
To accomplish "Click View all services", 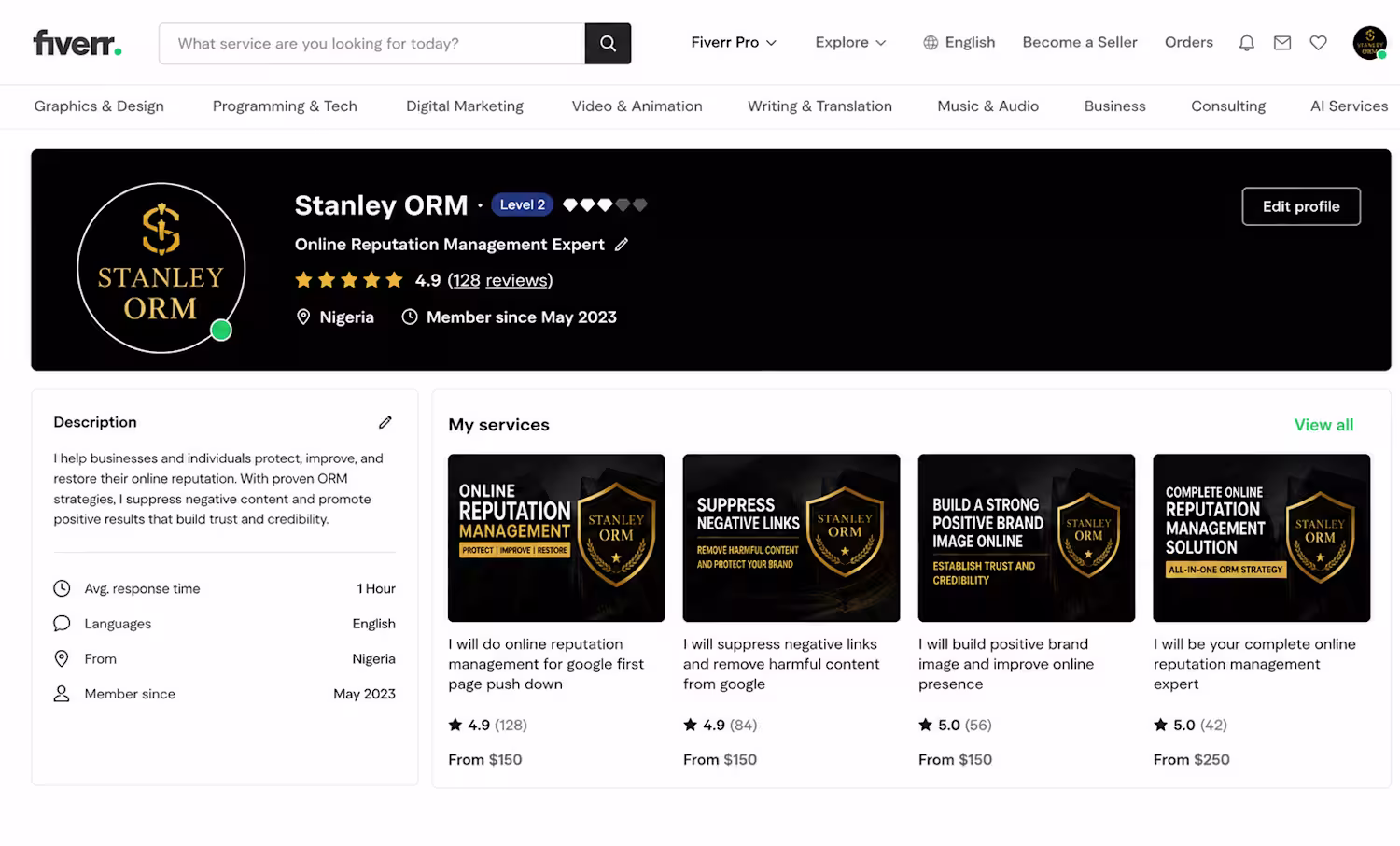I will coord(1323,425).
